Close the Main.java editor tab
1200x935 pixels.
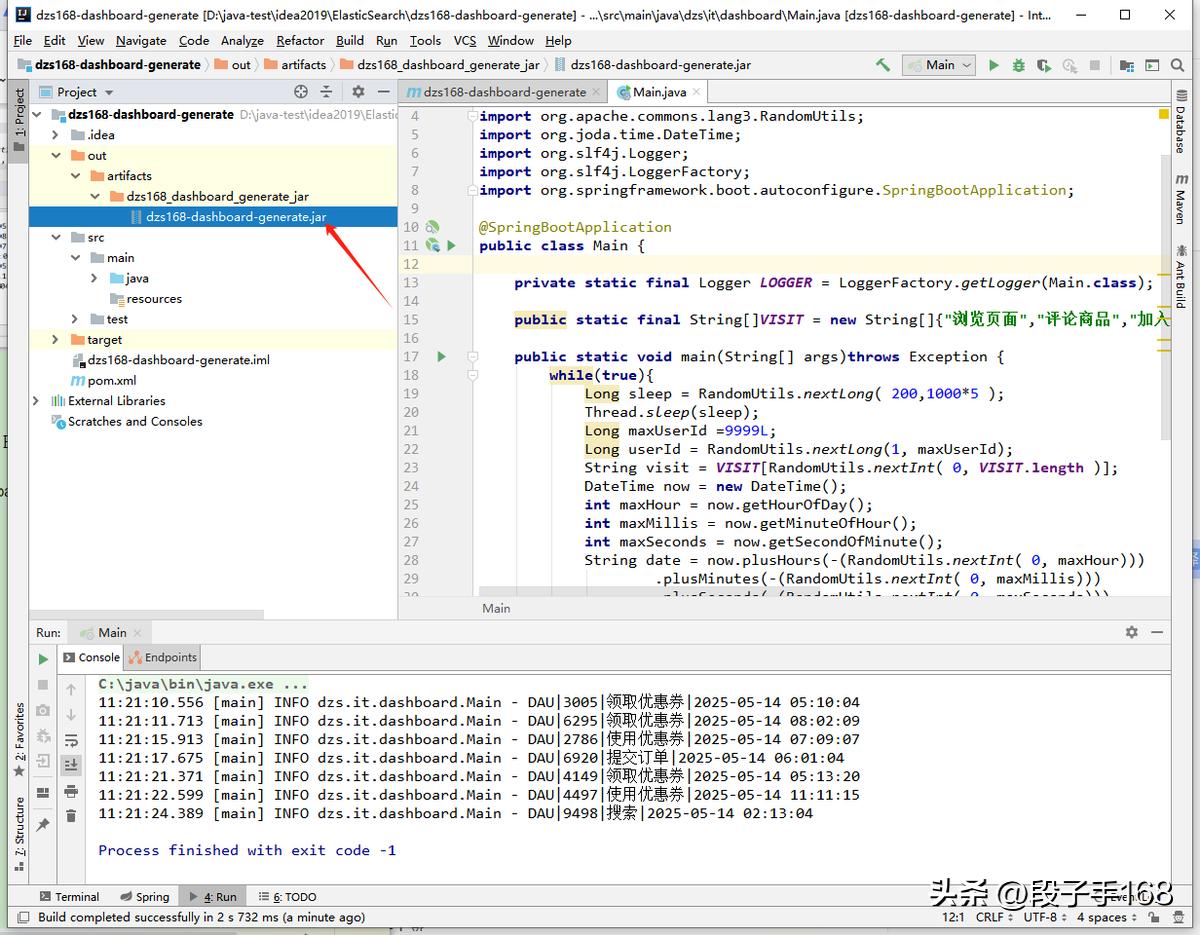(696, 92)
